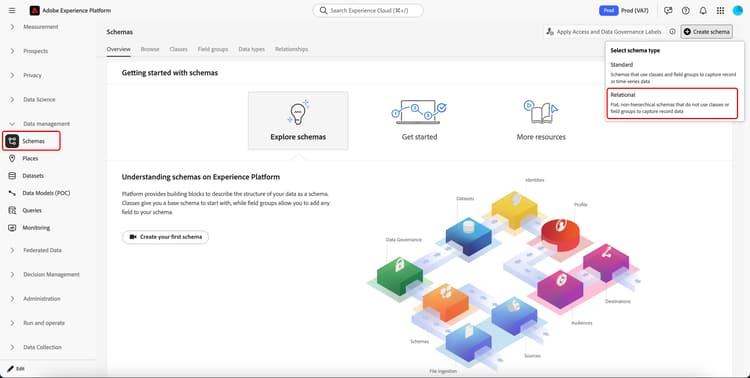Image resolution: width=750 pixels, height=378 pixels.
Task: Open the user profile avatar
Action: point(737,11)
